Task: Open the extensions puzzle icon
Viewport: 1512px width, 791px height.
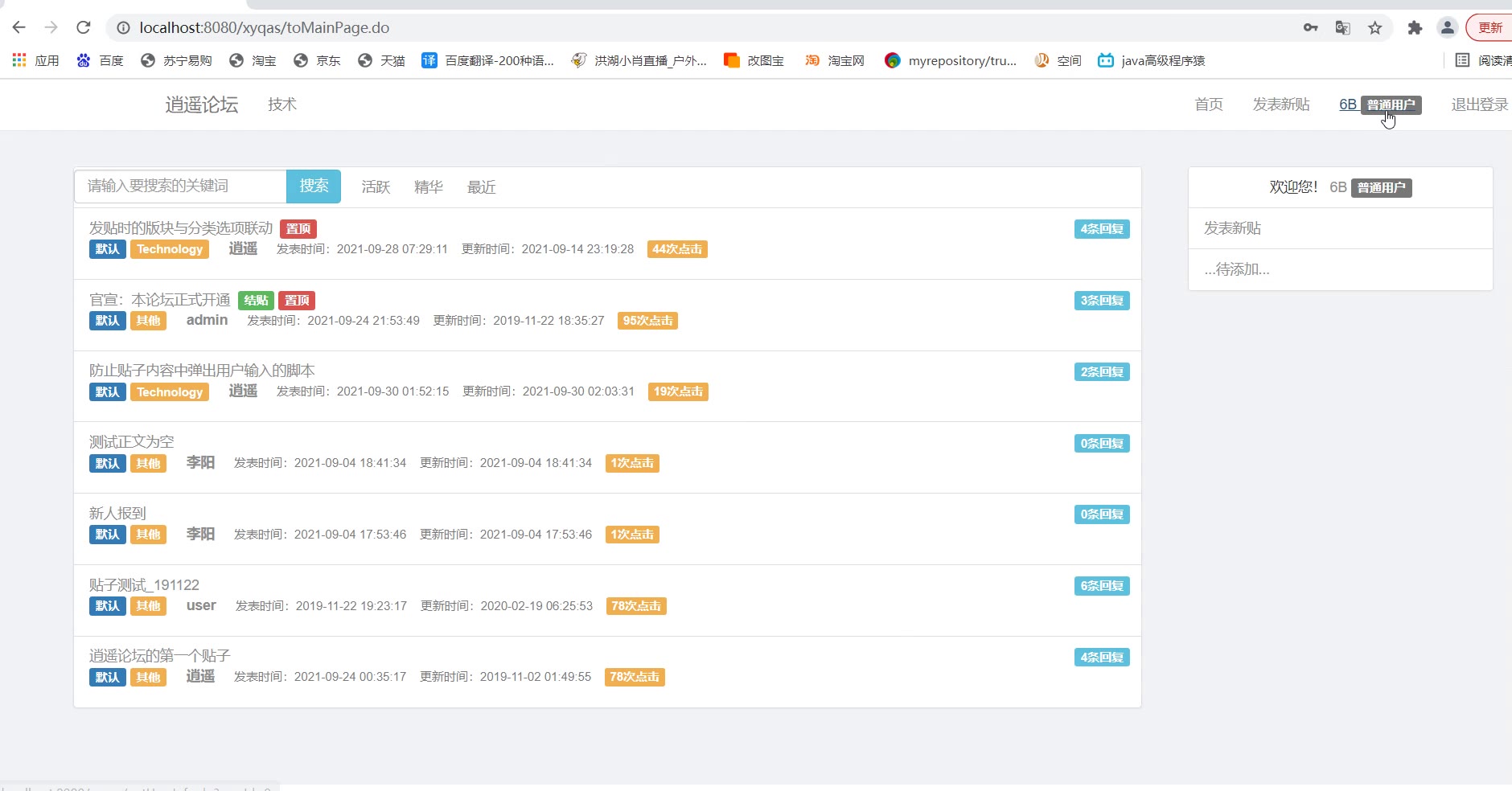Action: pos(1415,28)
